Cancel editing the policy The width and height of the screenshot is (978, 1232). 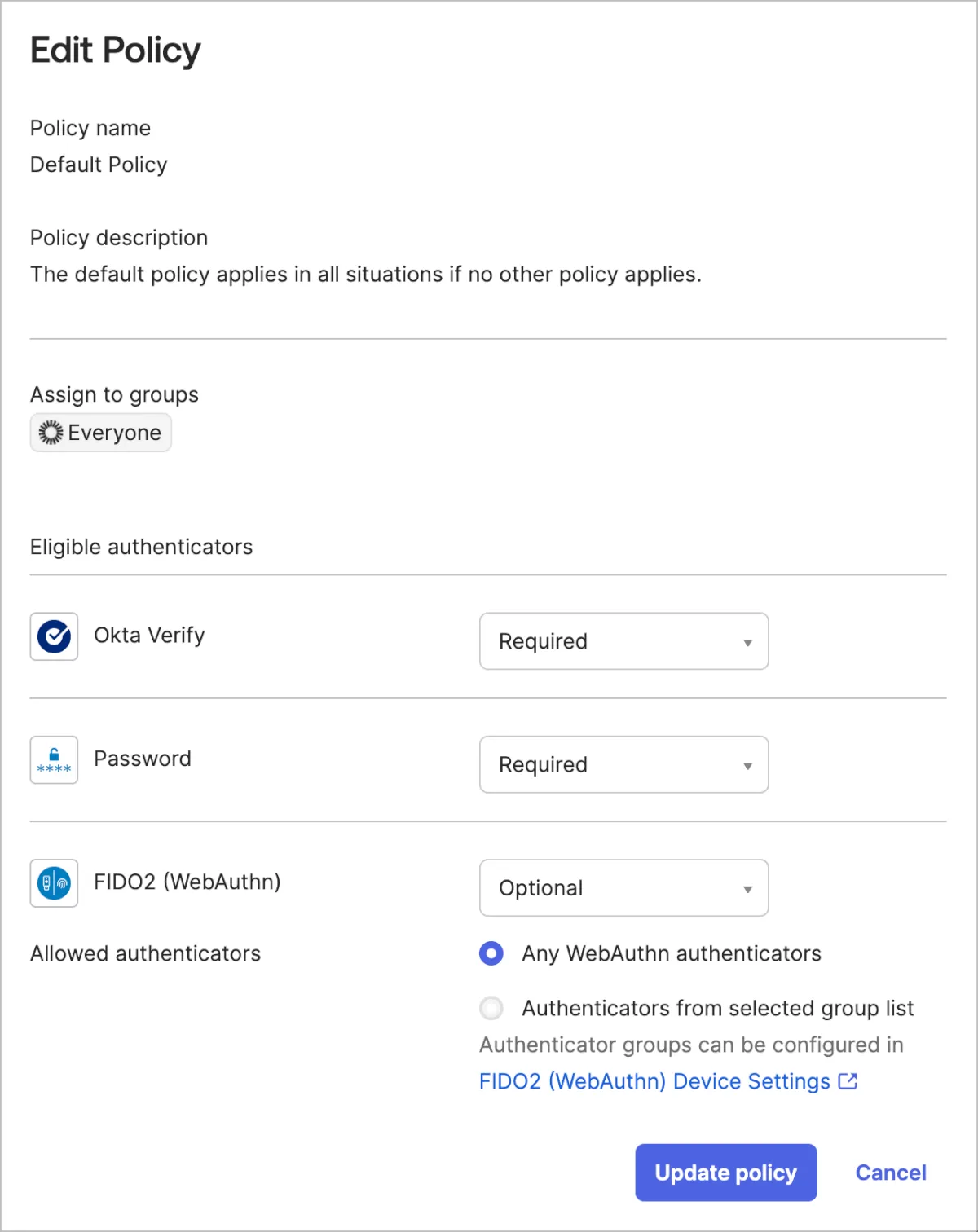coord(890,1173)
